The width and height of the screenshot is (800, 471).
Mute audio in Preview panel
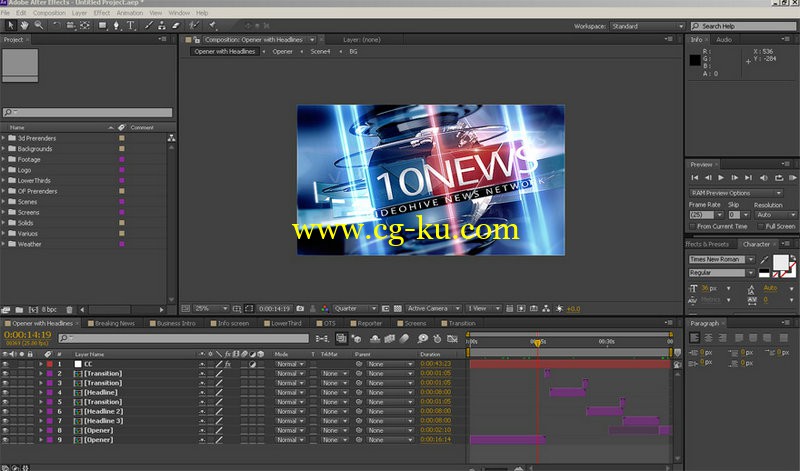click(x=764, y=178)
